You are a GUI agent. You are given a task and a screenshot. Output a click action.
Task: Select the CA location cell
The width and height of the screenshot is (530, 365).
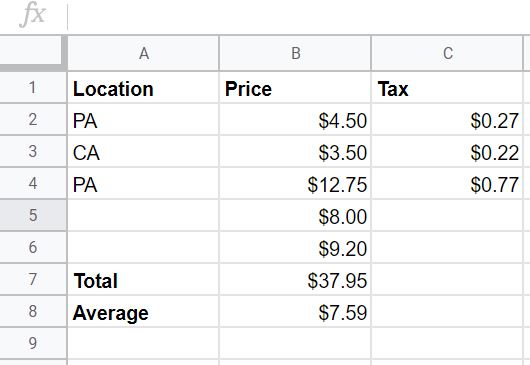[x=143, y=151]
